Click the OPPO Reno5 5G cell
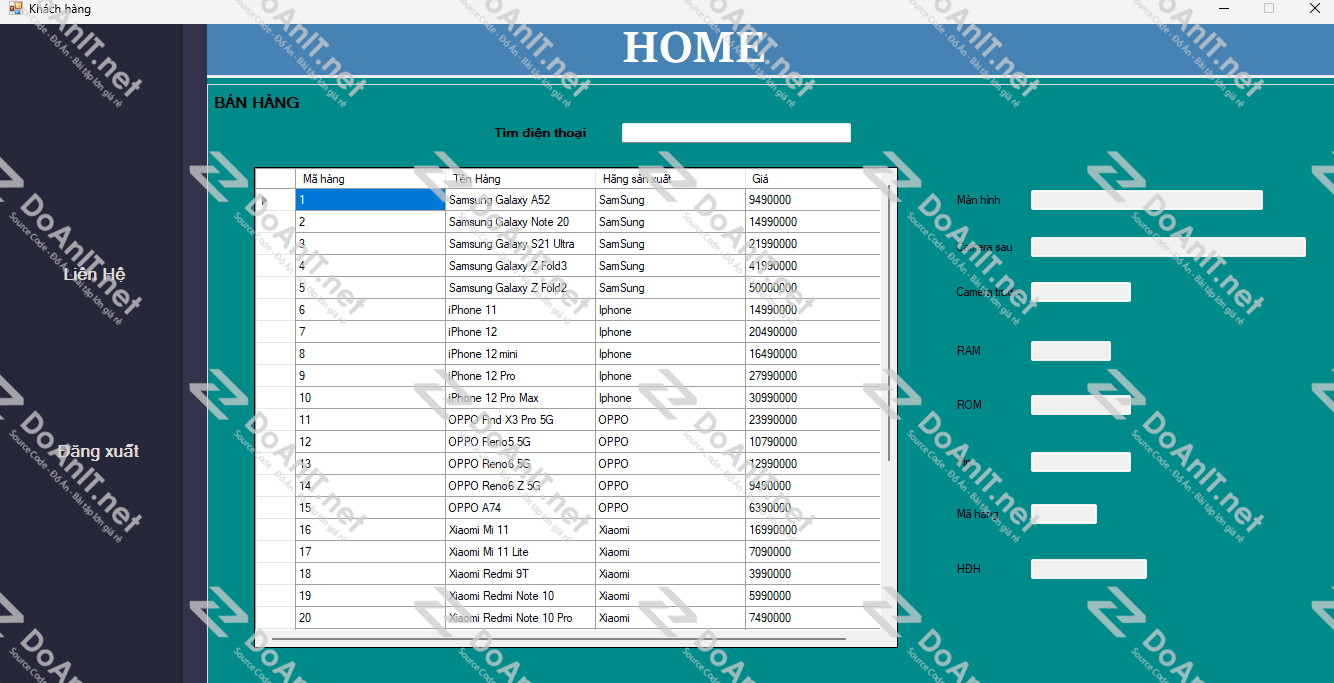The image size is (1334, 683). (x=520, y=442)
